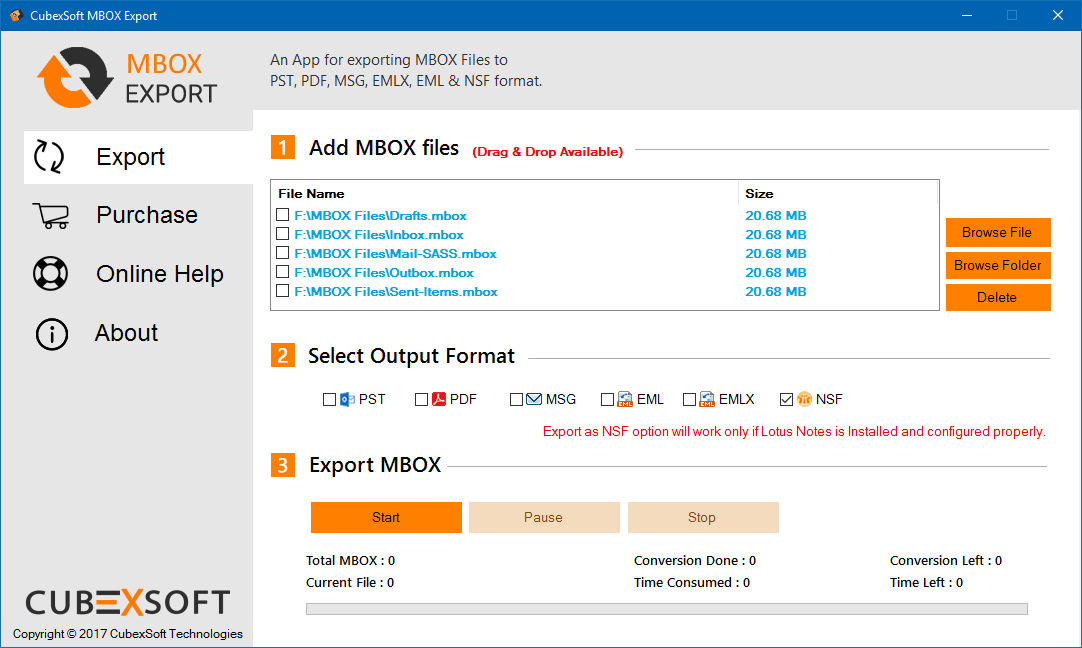
Task: Select the F:\MBOX Files\Outbox.mbox file path
Action: click(384, 273)
